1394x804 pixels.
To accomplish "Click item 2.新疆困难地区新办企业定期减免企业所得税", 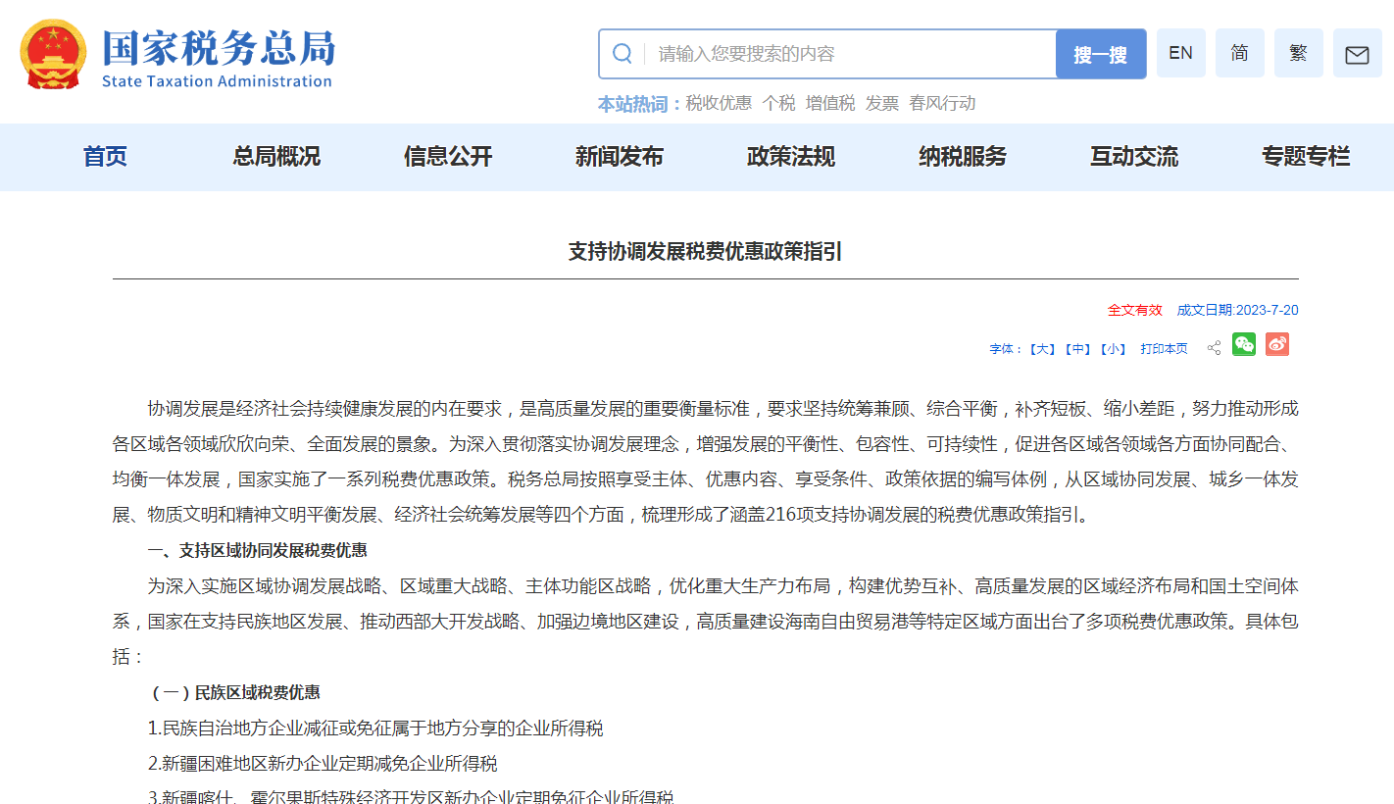I will tap(323, 764).
